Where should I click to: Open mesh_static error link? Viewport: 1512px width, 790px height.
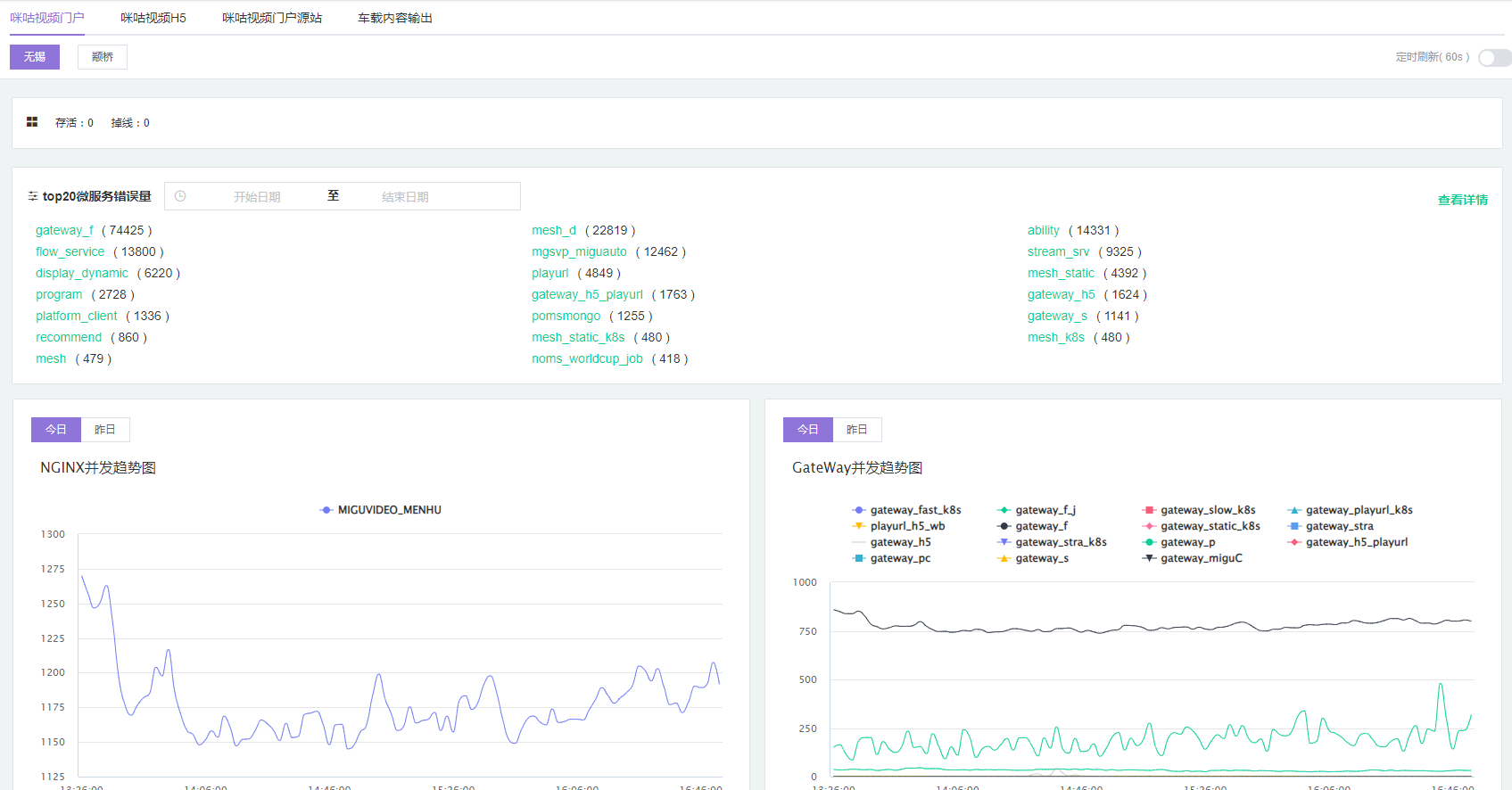pos(1061,273)
